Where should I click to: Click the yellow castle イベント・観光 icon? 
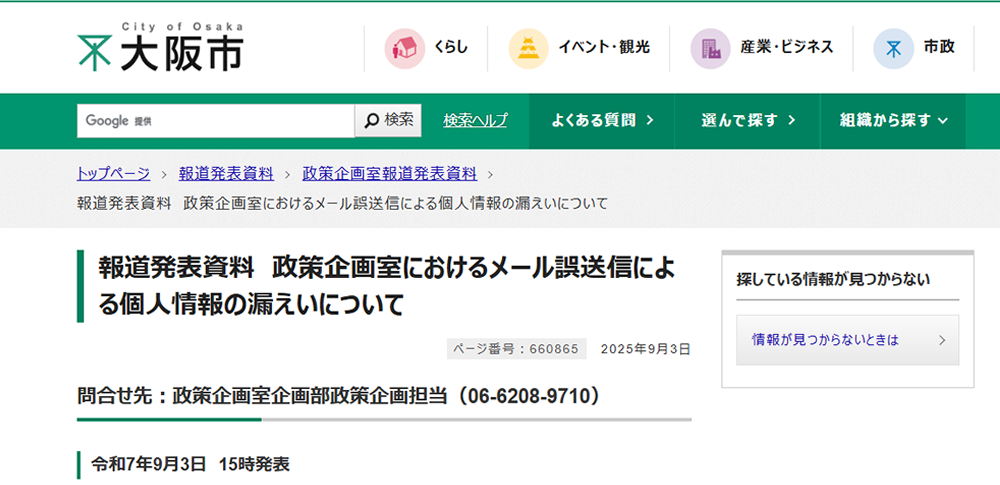(x=529, y=48)
